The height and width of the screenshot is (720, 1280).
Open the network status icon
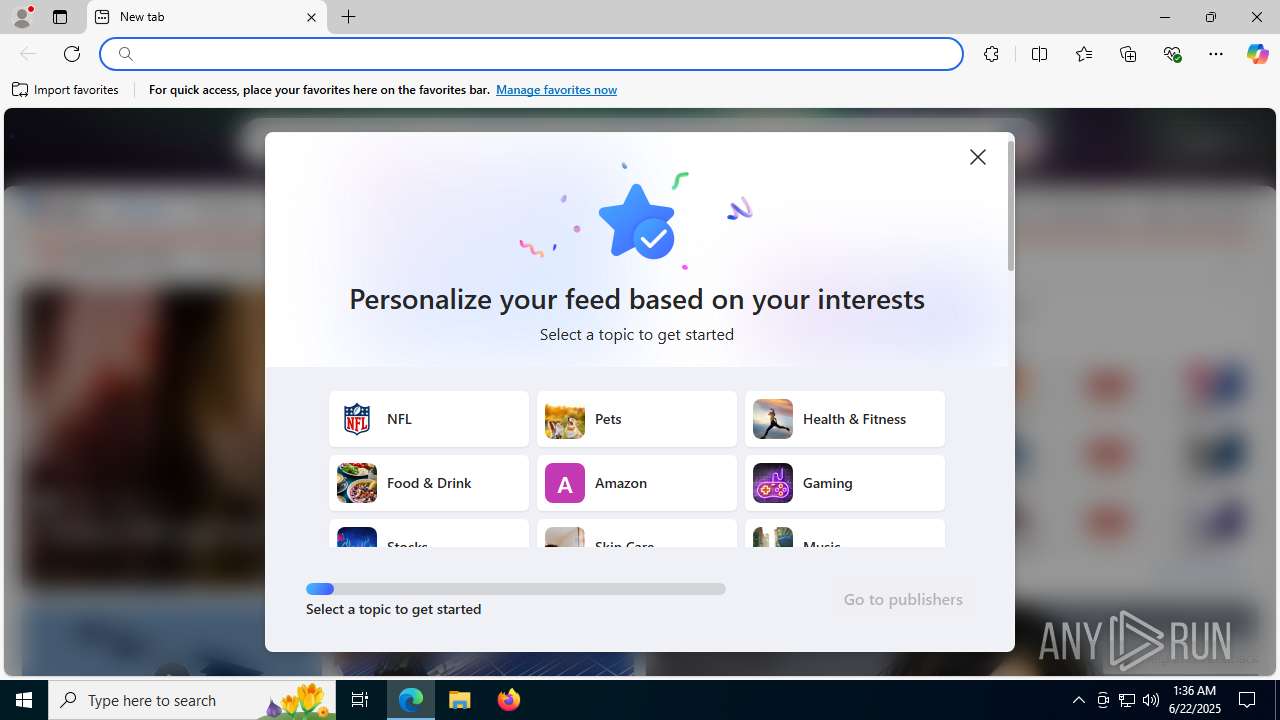pos(1127,700)
